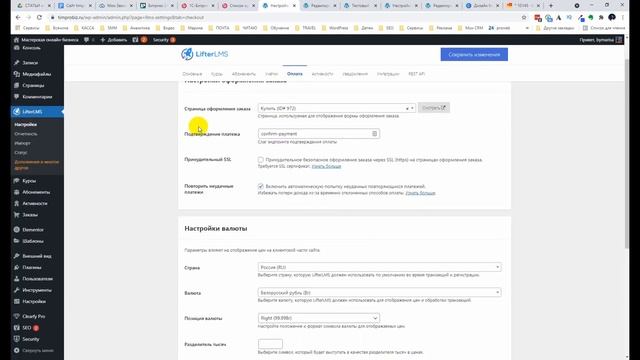Screen dimensions: 640x360
Task: Open Комментарии comments menu
Action: (37, 97)
